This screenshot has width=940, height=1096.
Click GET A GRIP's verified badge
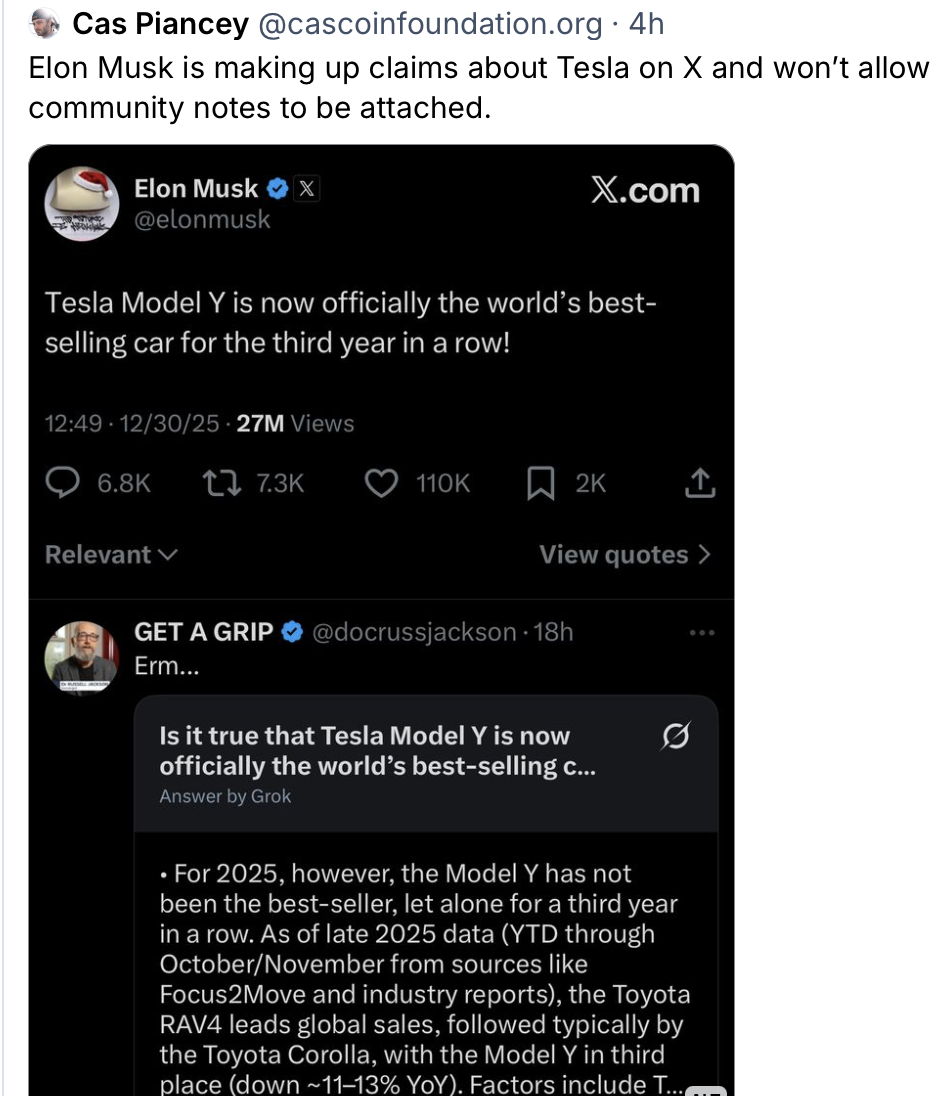[292, 632]
